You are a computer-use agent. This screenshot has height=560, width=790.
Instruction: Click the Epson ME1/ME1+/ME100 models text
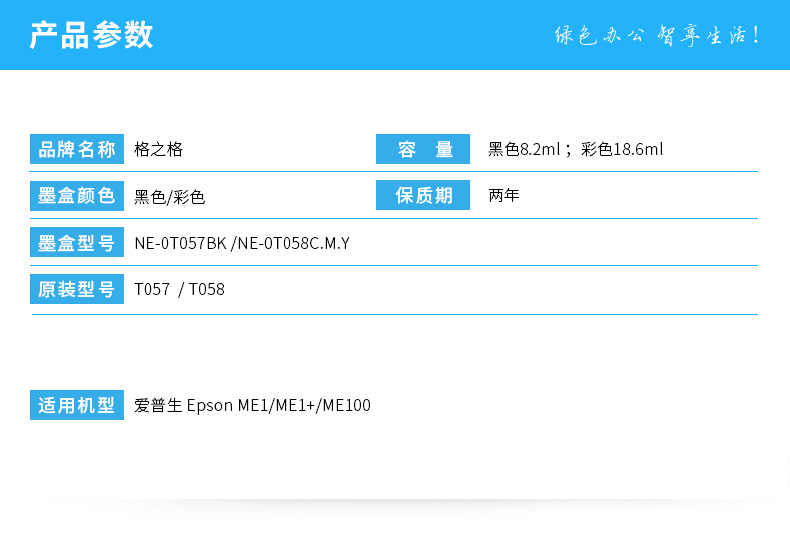pyautogui.click(x=279, y=406)
